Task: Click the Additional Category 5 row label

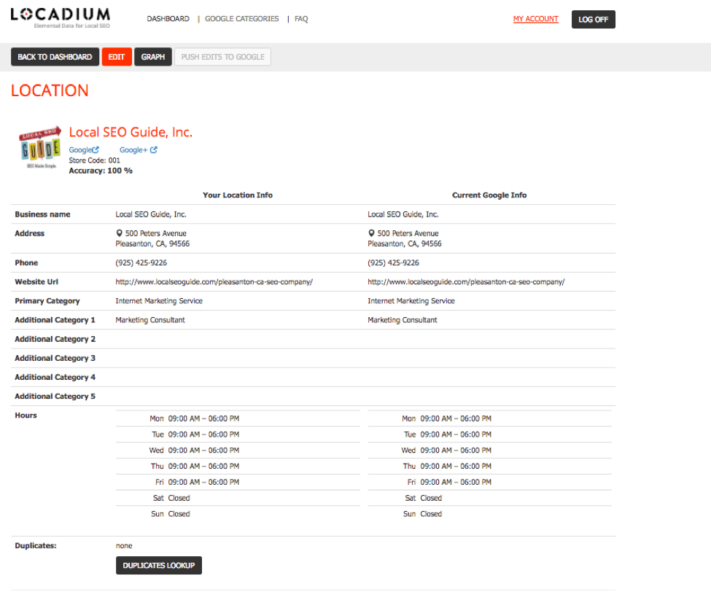Action: pyautogui.click(x=55, y=396)
